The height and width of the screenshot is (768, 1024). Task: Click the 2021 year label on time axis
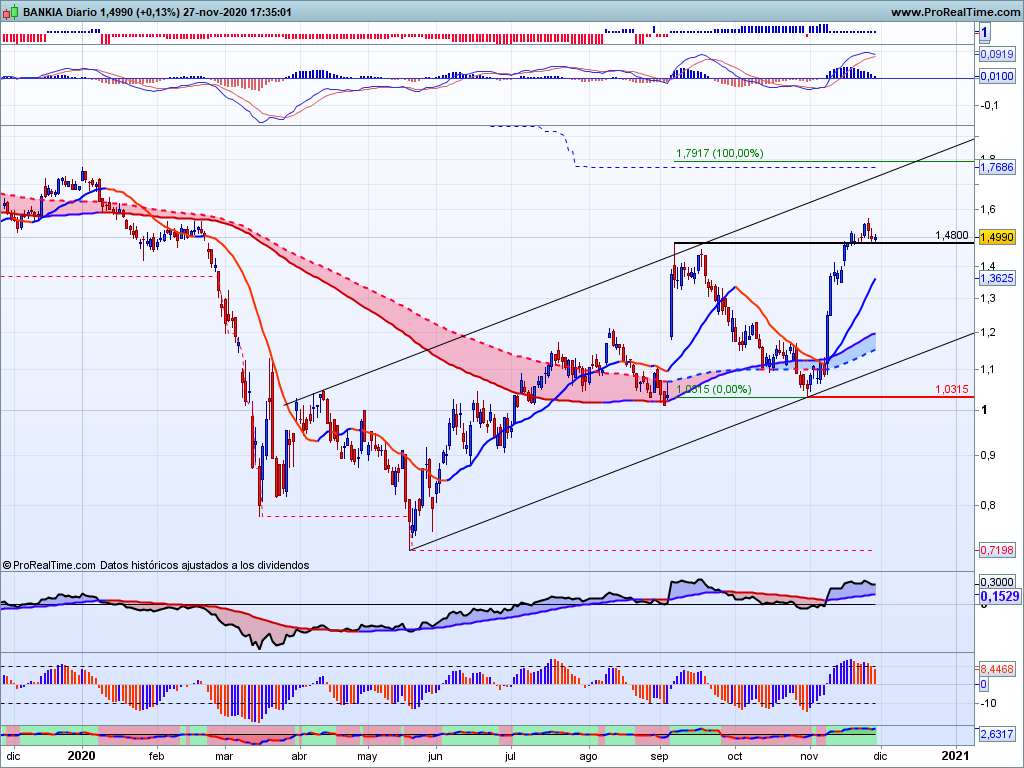[957, 756]
